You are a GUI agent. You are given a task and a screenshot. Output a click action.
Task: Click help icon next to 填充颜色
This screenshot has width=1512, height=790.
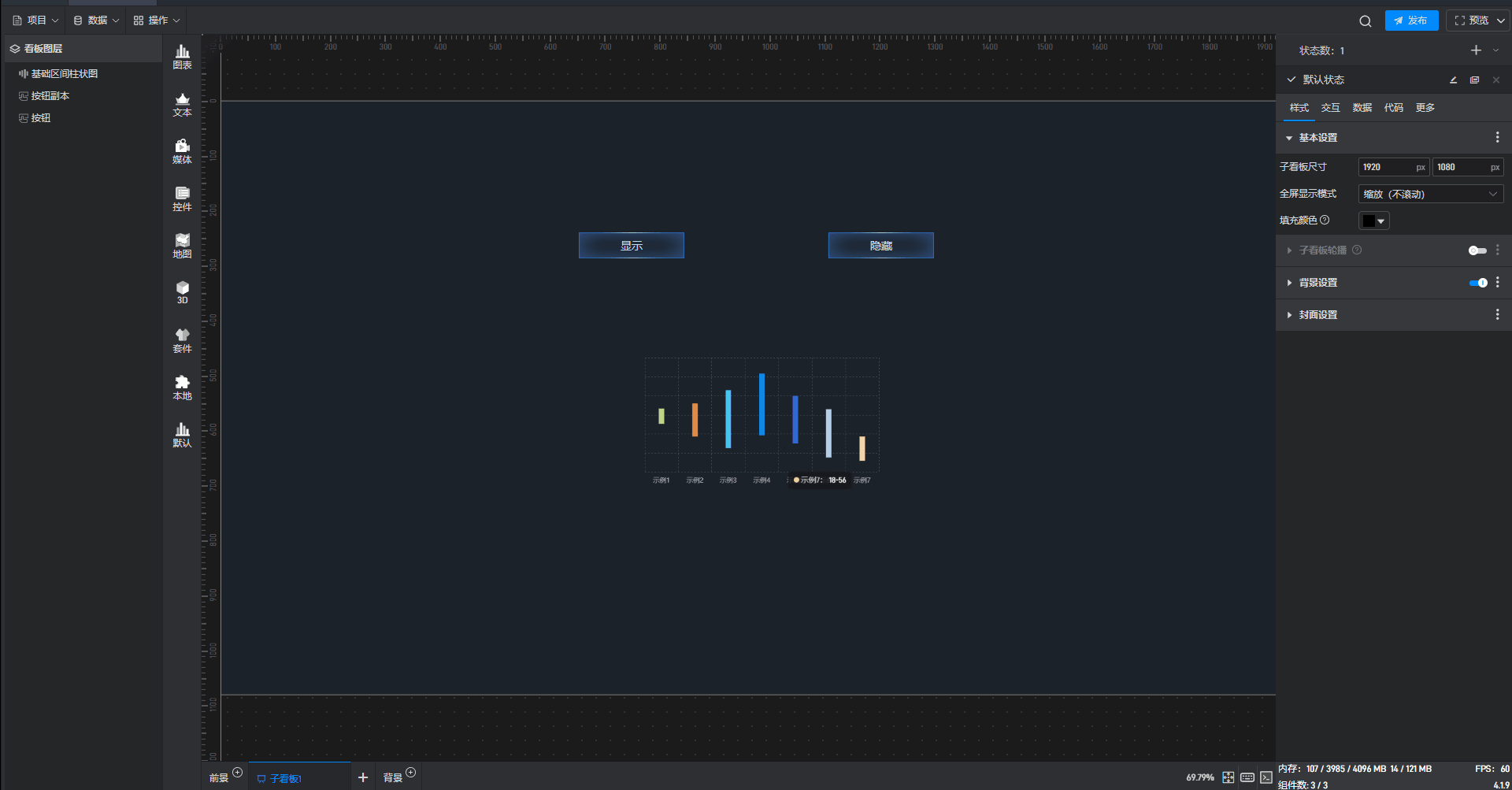coord(1325,220)
